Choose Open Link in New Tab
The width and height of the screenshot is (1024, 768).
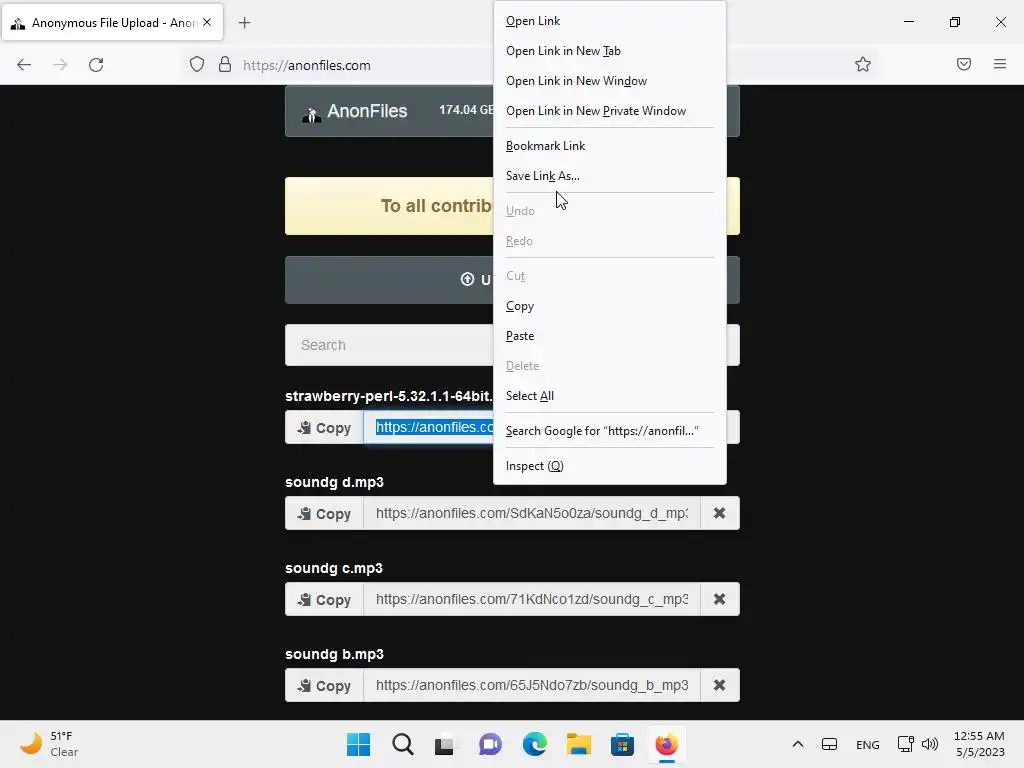609,51
